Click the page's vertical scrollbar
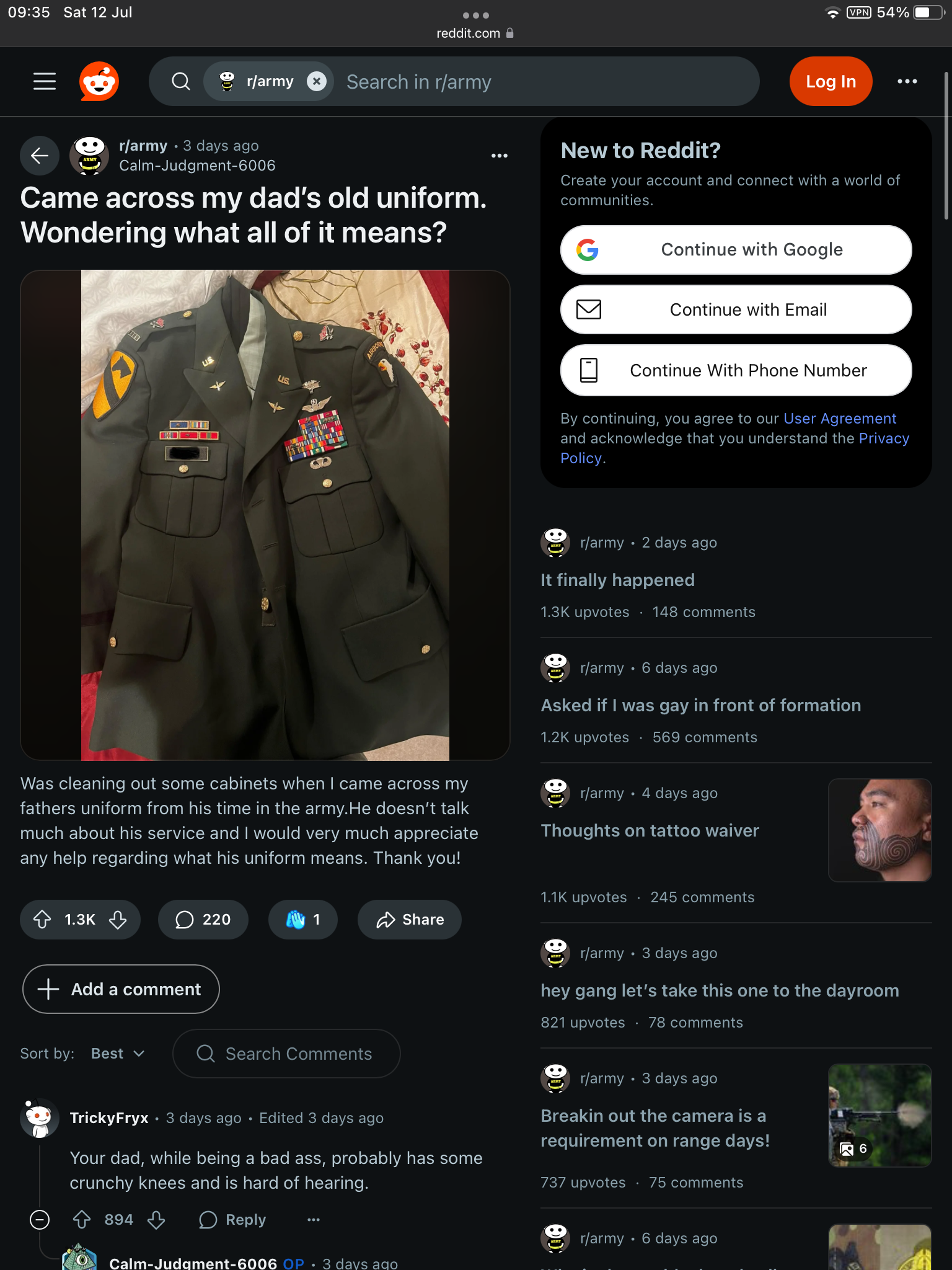Viewport: 952px width, 1270px height. coord(946,146)
